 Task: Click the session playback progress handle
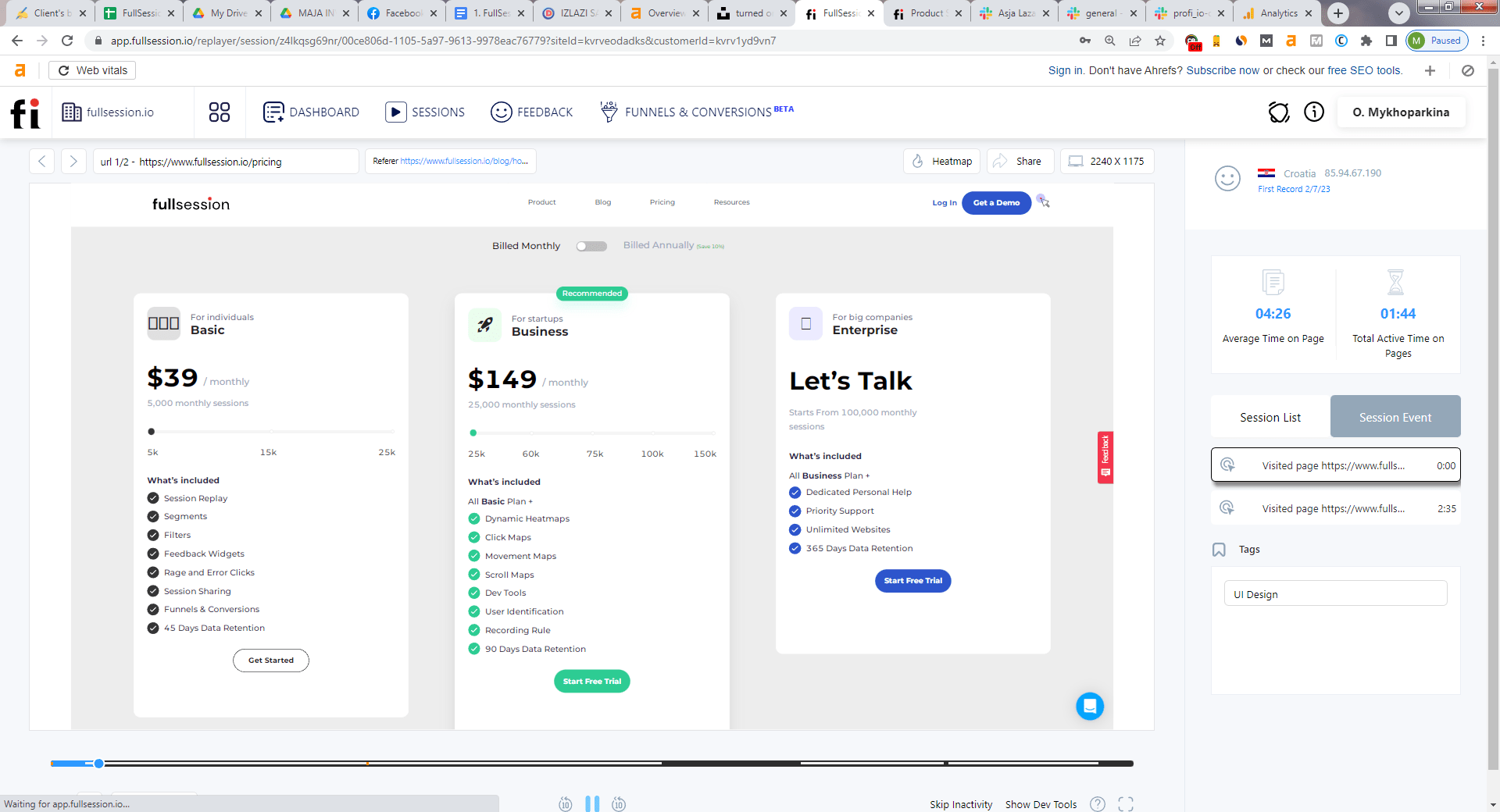99,764
